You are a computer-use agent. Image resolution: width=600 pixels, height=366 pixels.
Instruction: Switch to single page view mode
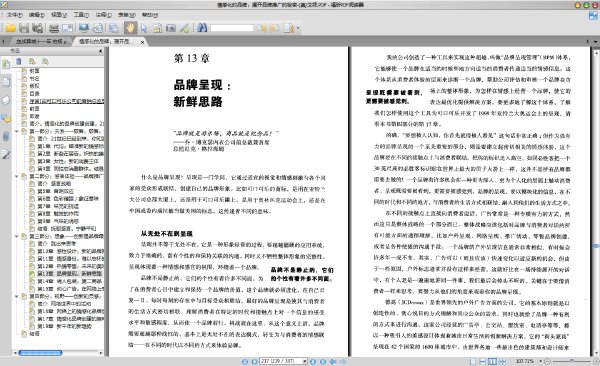473,361
